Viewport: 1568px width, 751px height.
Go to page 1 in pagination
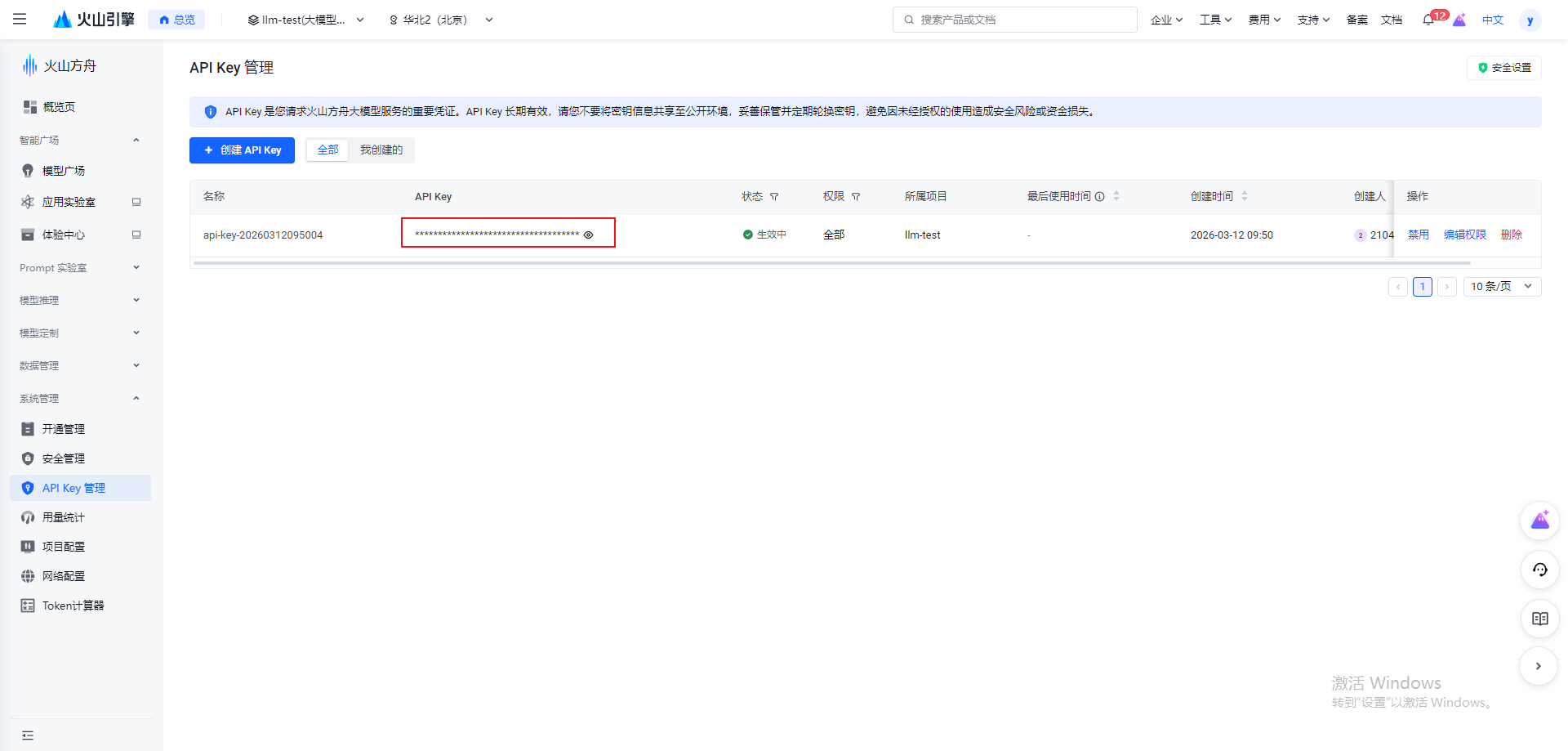point(1422,287)
